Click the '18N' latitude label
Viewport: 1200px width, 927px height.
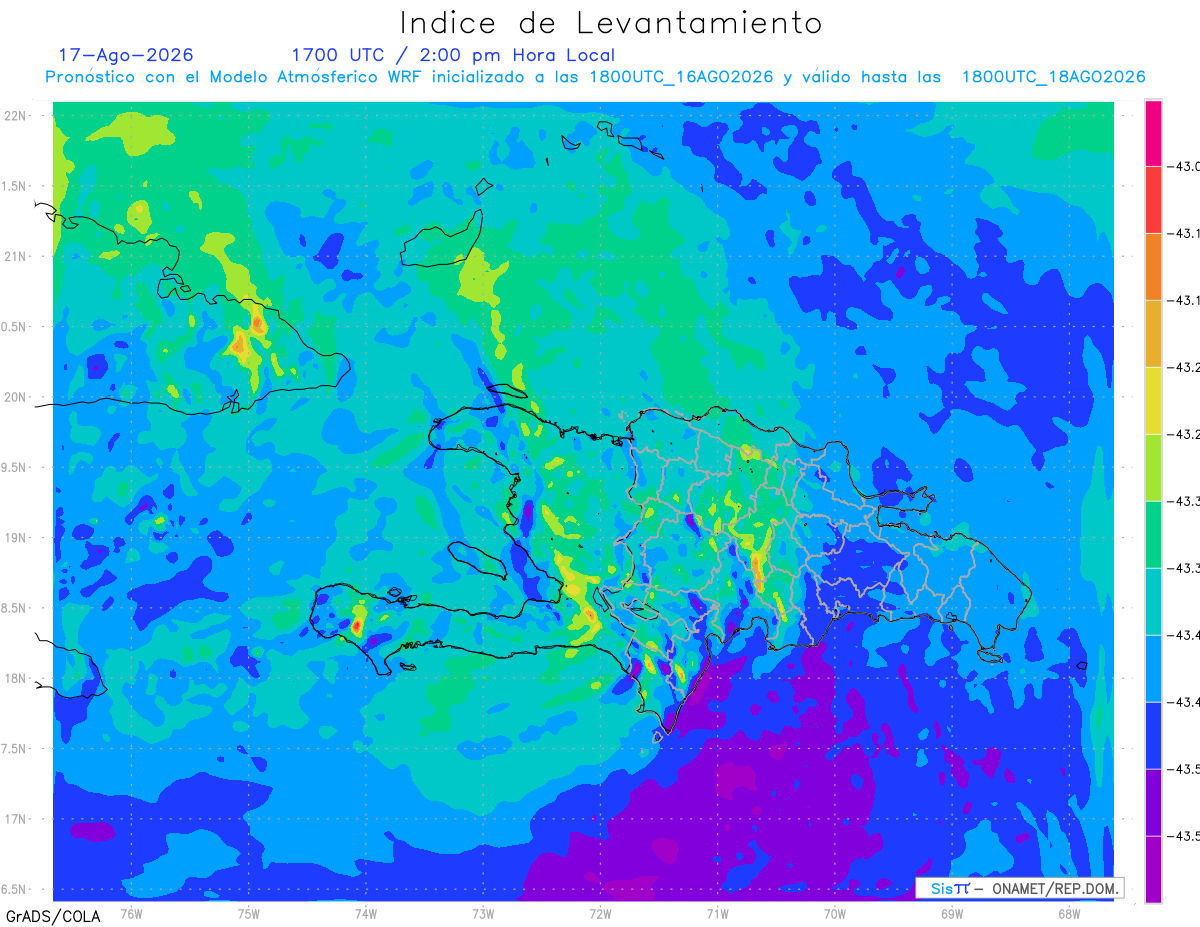coord(16,679)
